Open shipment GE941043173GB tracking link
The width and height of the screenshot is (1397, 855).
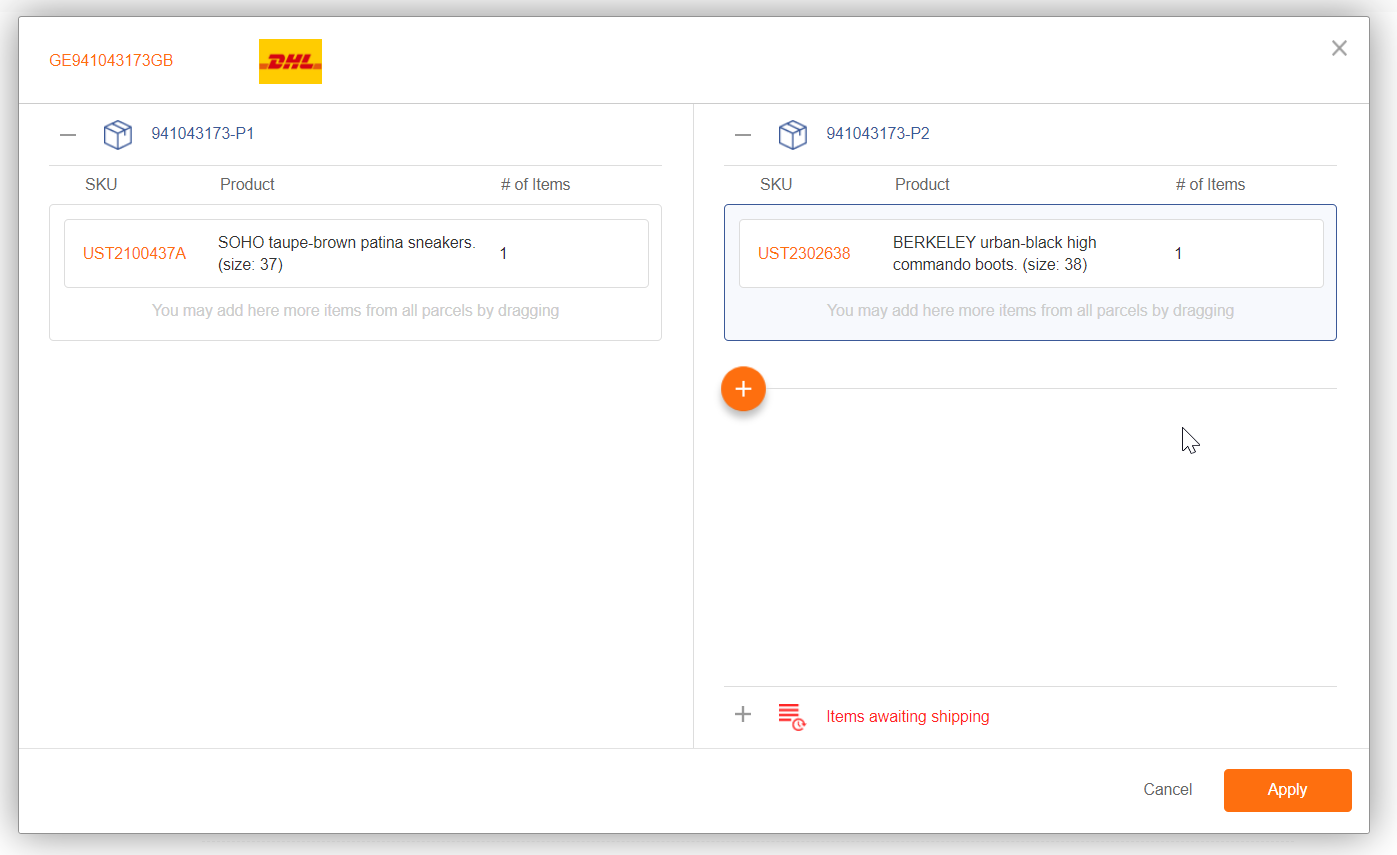pos(111,61)
